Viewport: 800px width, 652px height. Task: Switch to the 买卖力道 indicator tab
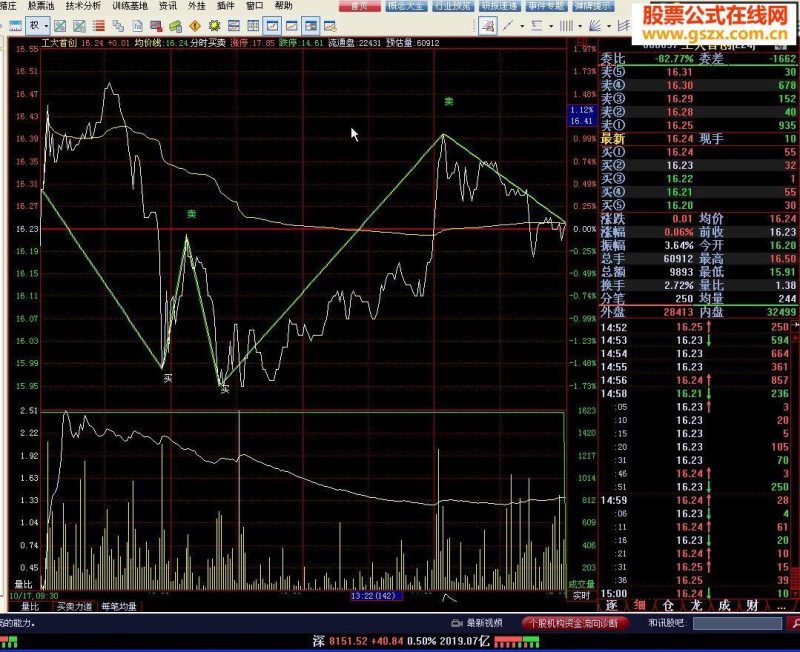[74, 606]
